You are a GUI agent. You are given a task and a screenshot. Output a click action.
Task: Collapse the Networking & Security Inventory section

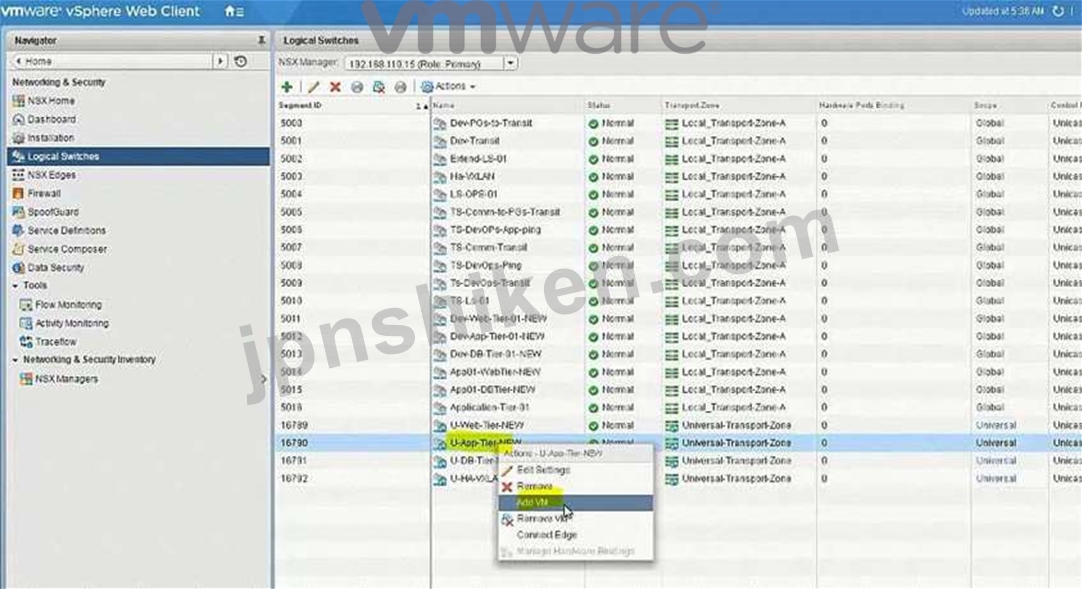(15, 360)
